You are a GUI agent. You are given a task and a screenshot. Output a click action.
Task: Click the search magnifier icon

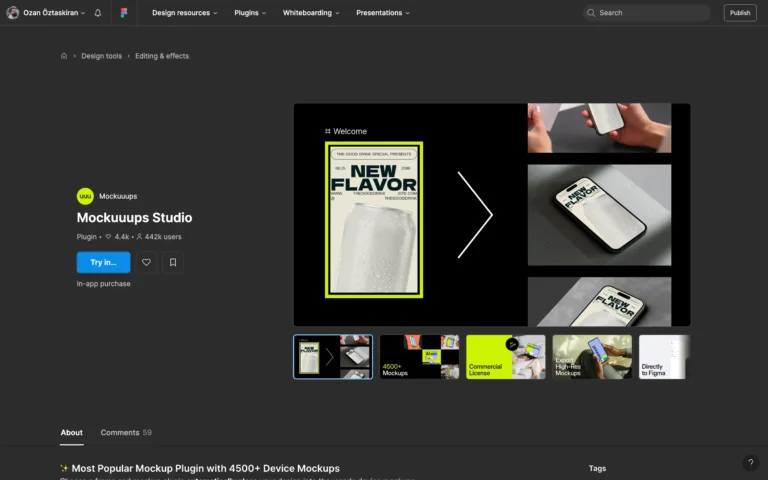(x=591, y=13)
